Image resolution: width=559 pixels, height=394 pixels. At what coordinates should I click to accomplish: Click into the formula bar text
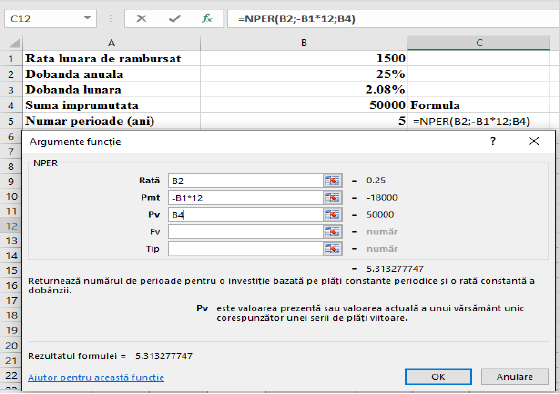392,19
